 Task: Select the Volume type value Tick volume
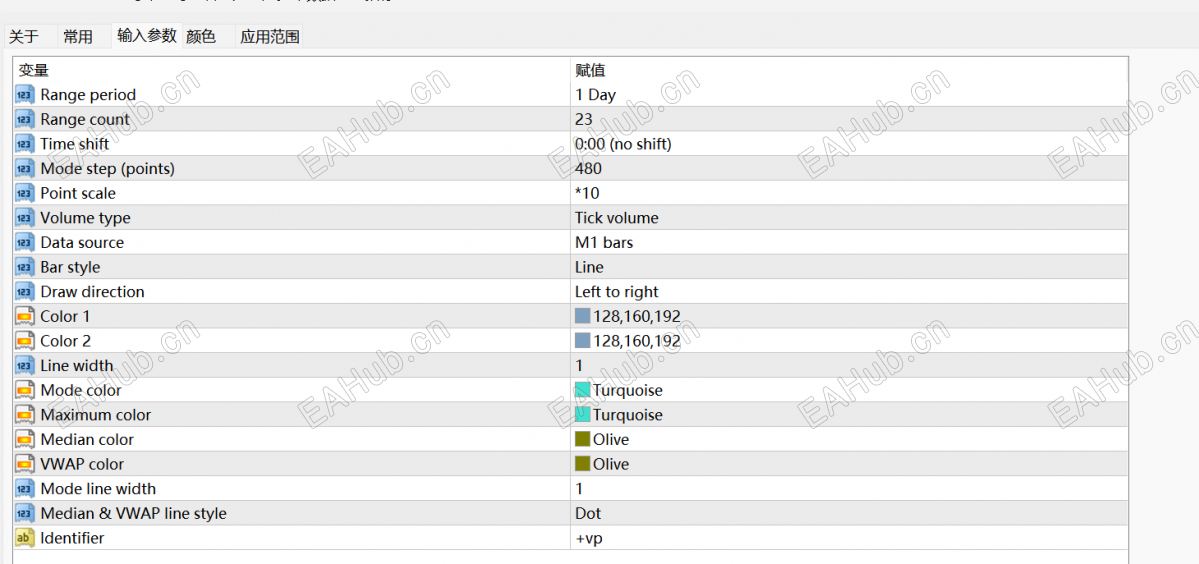click(616, 218)
